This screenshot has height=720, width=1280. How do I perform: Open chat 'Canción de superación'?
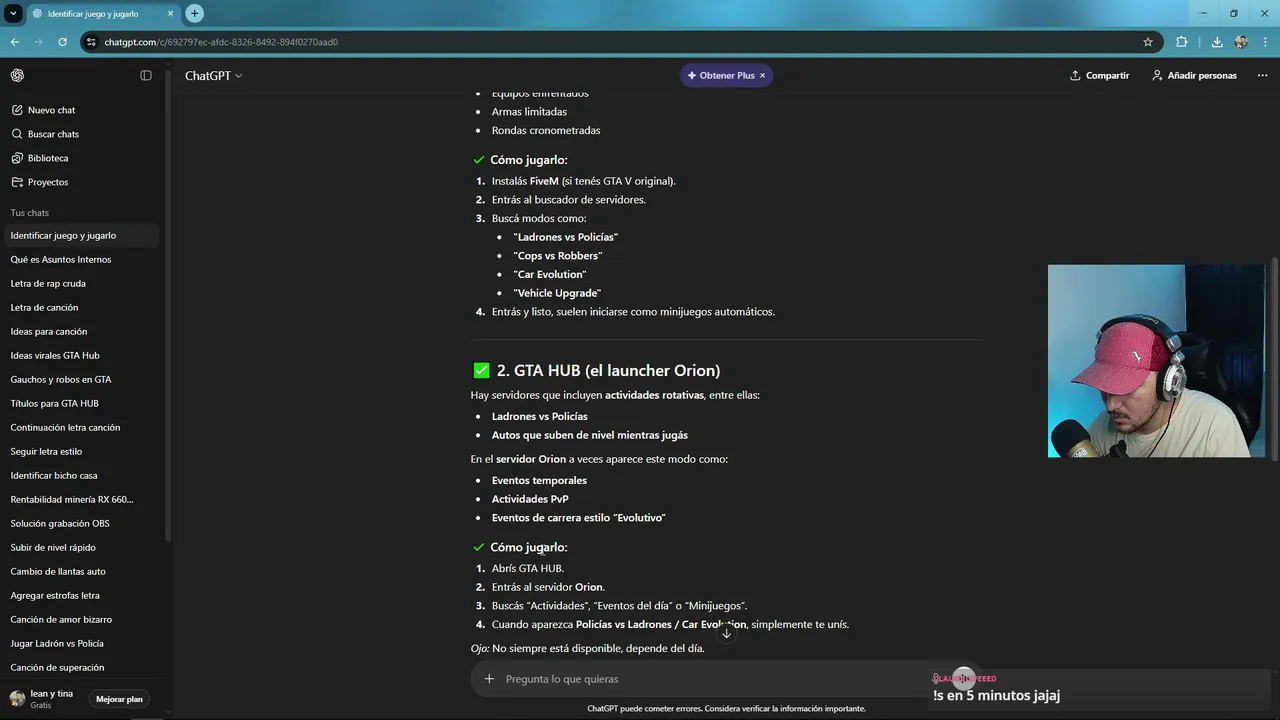point(80,668)
